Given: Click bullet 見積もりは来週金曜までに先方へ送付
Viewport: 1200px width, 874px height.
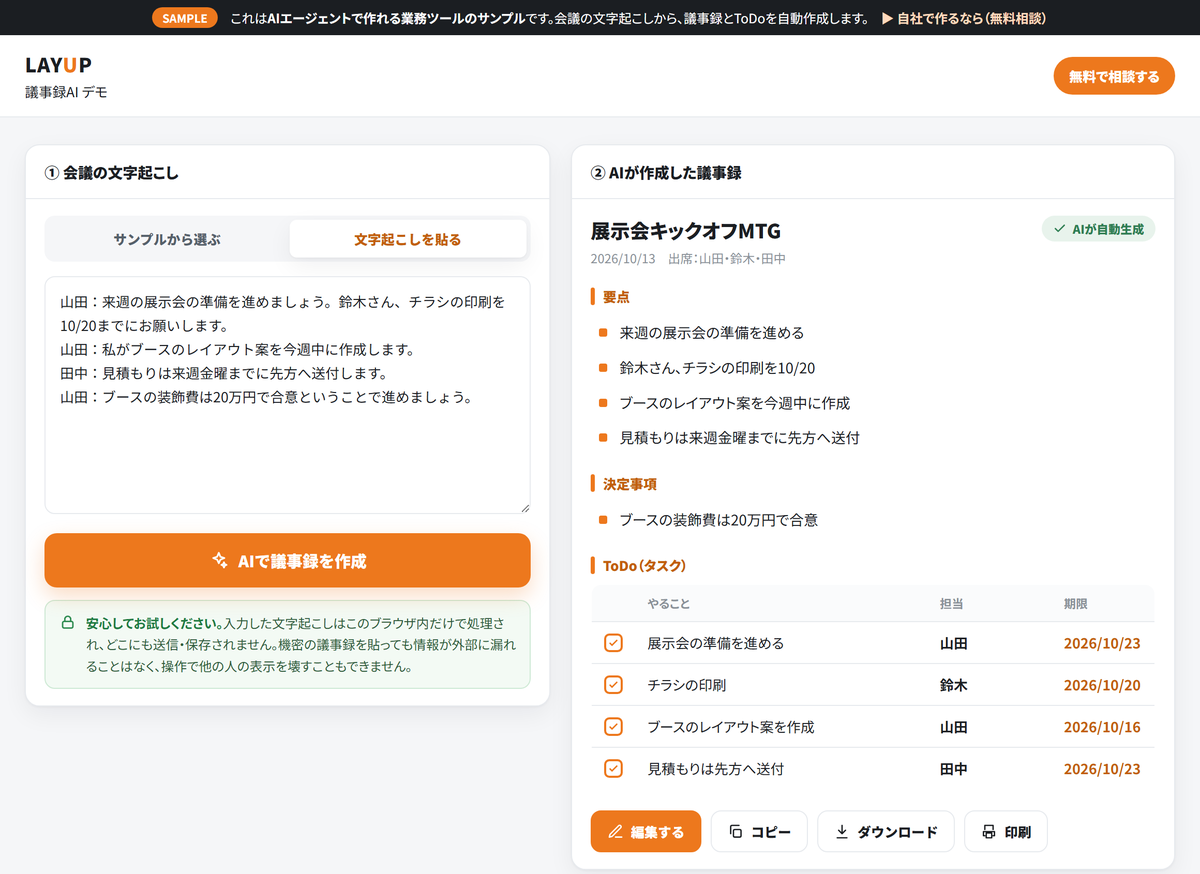Looking at the screenshot, I should coord(739,438).
